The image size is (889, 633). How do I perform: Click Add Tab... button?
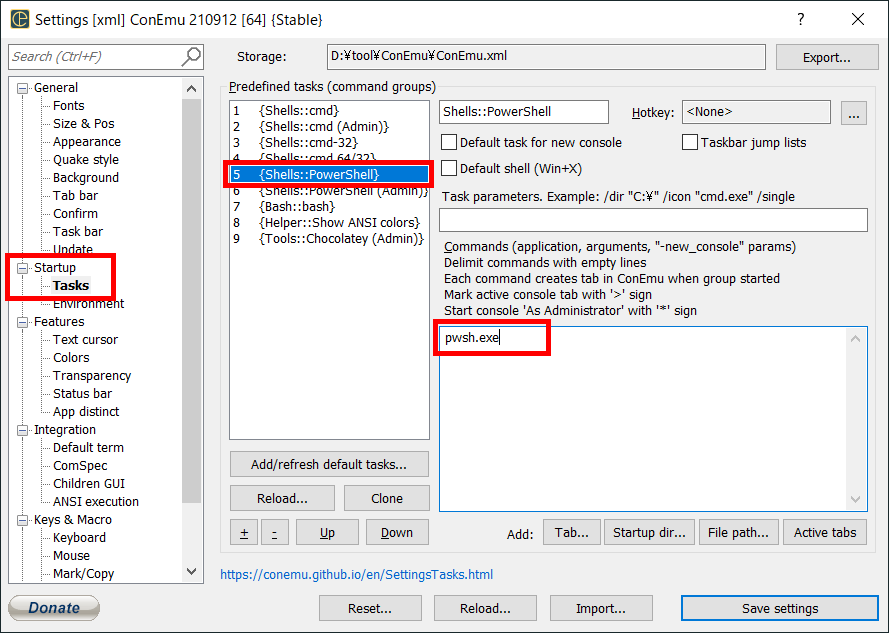click(572, 533)
